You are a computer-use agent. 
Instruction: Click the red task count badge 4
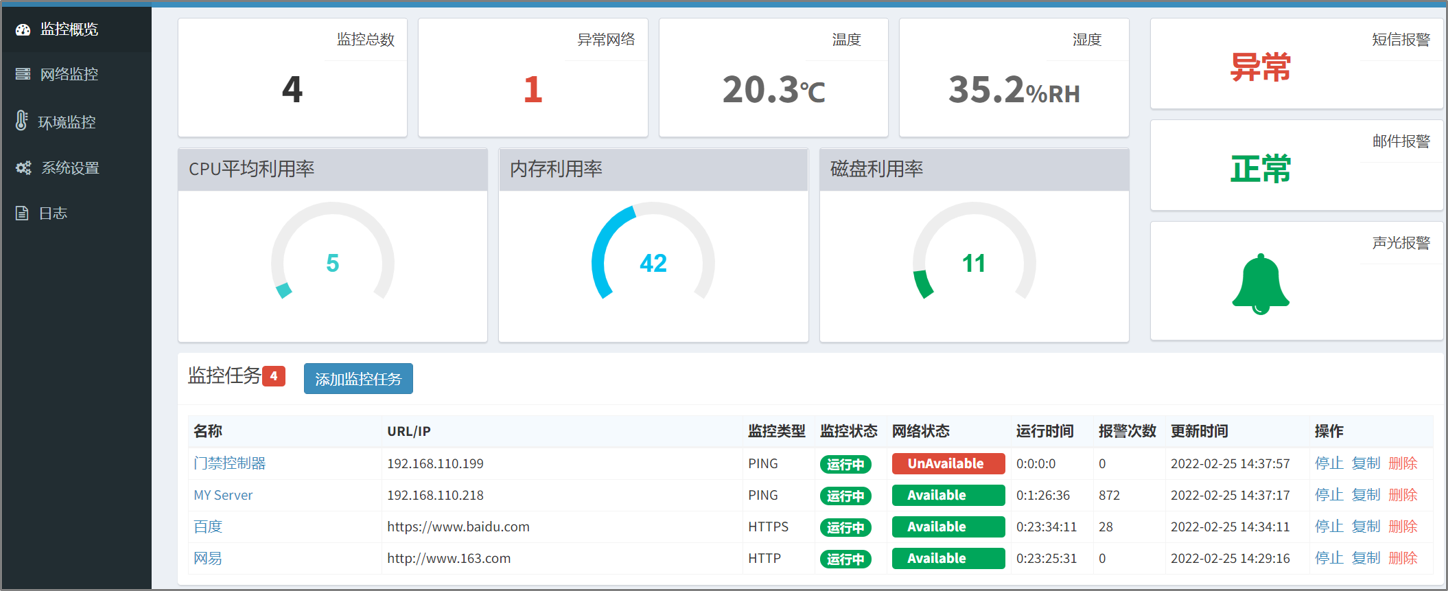pos(274,376)
